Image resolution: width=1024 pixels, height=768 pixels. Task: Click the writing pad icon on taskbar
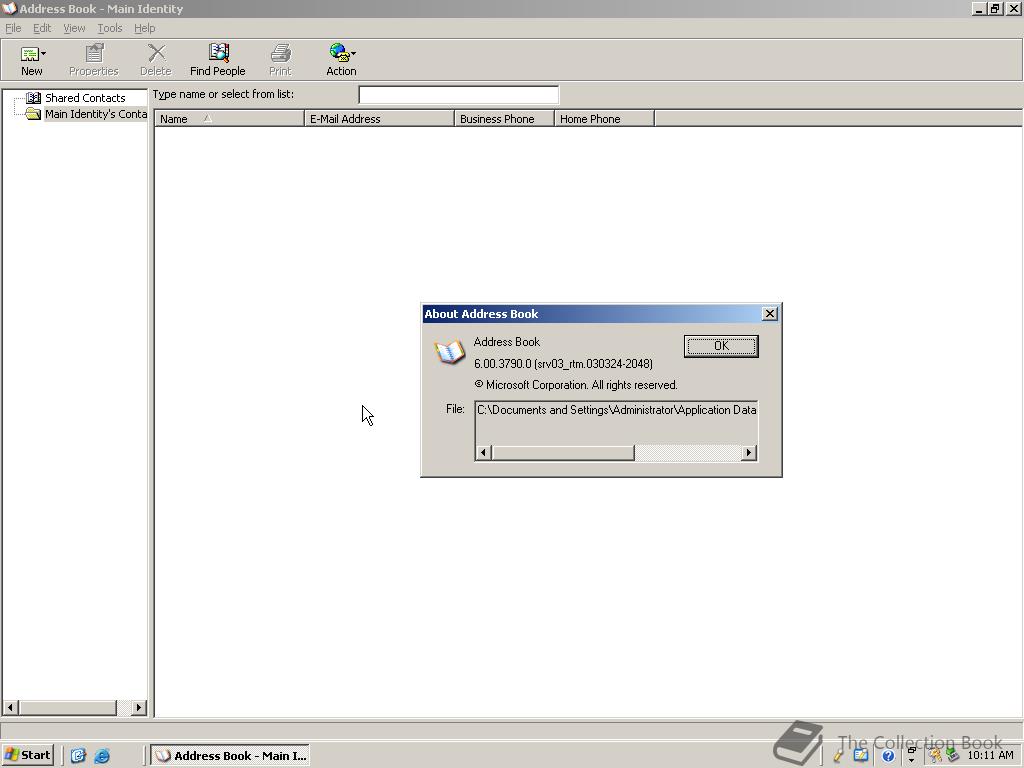(861, 756)
